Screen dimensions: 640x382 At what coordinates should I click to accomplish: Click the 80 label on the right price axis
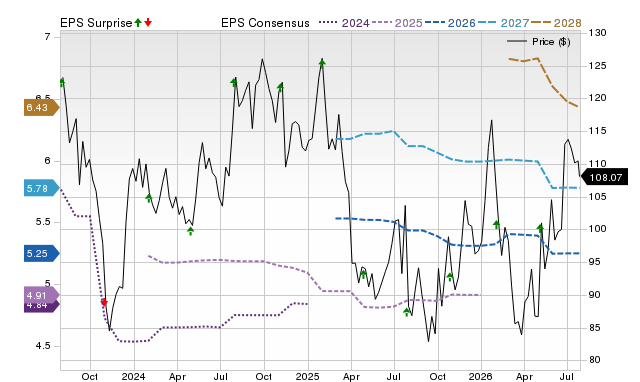click(595, 360)
